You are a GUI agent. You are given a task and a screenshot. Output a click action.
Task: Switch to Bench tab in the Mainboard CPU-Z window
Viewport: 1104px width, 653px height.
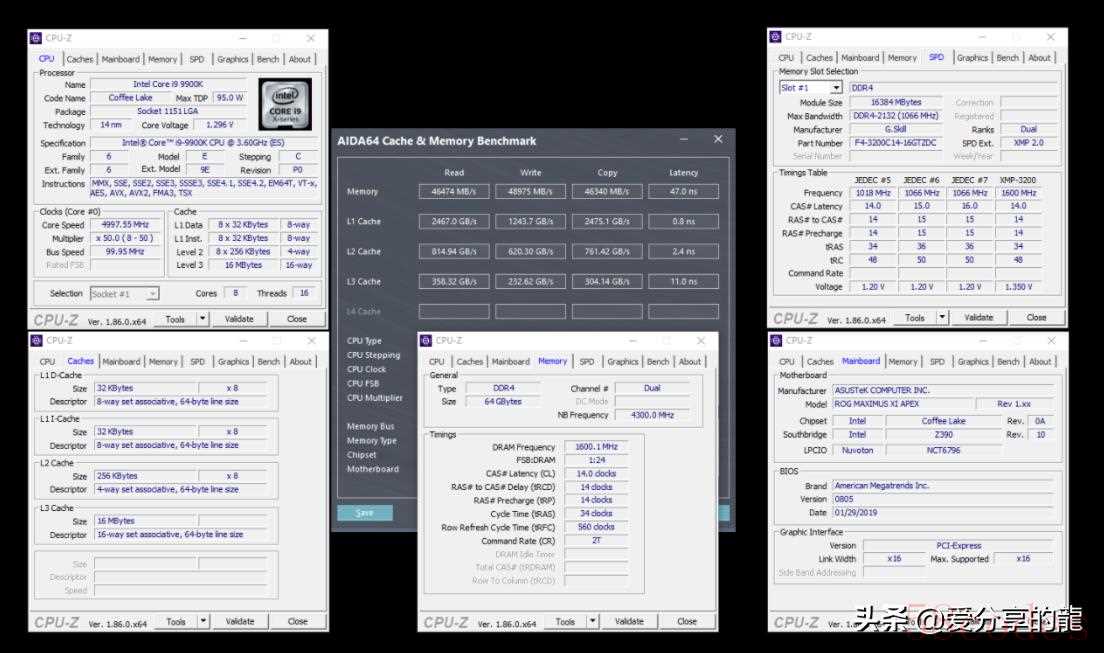click(x=1008, y=362)
